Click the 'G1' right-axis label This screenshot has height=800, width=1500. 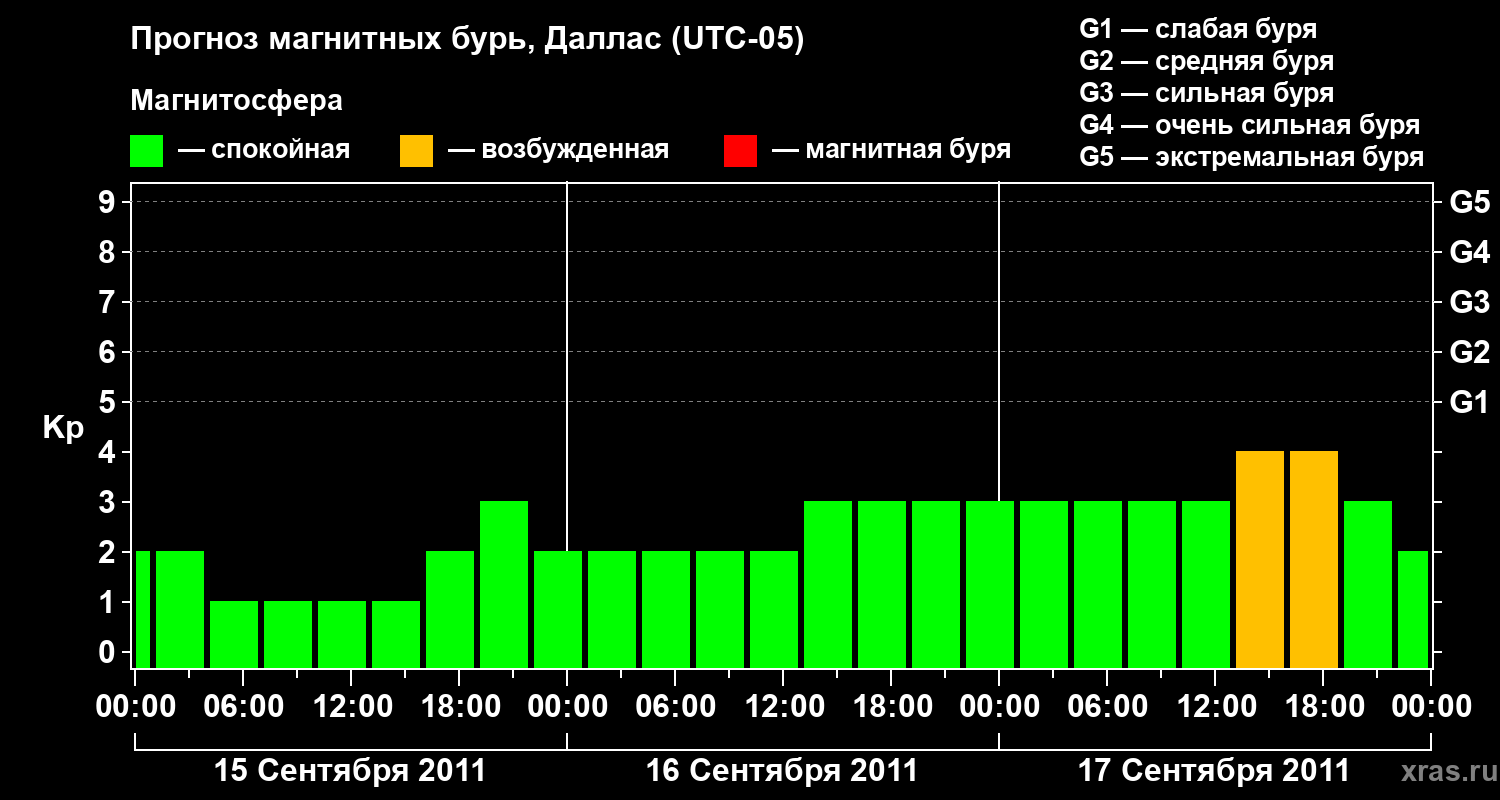tap(1469, 403)
